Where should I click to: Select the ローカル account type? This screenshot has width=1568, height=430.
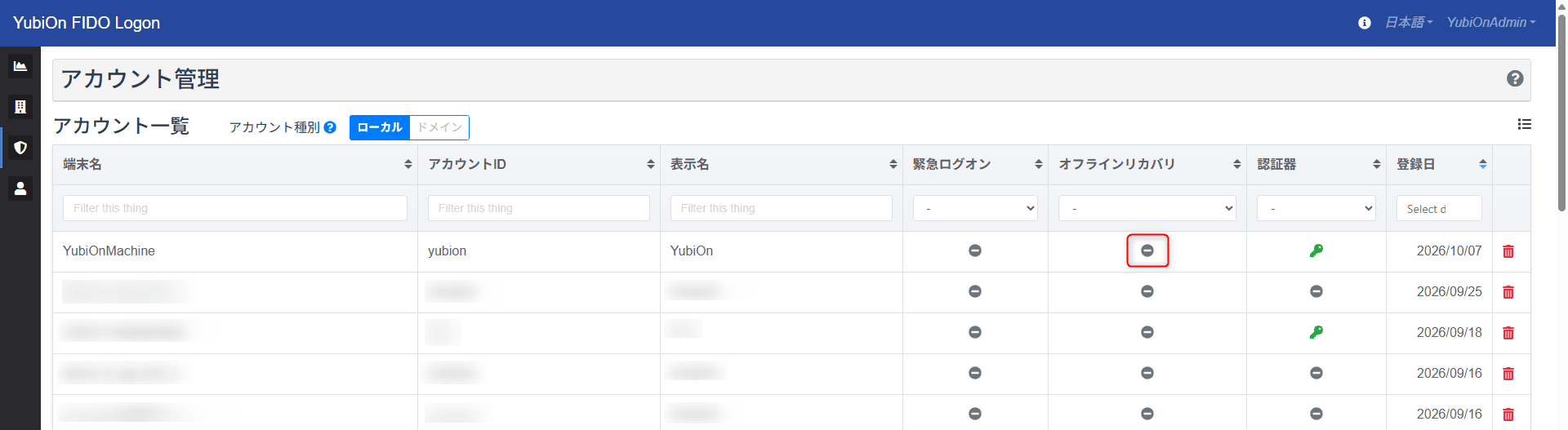(x=380, y=127)
